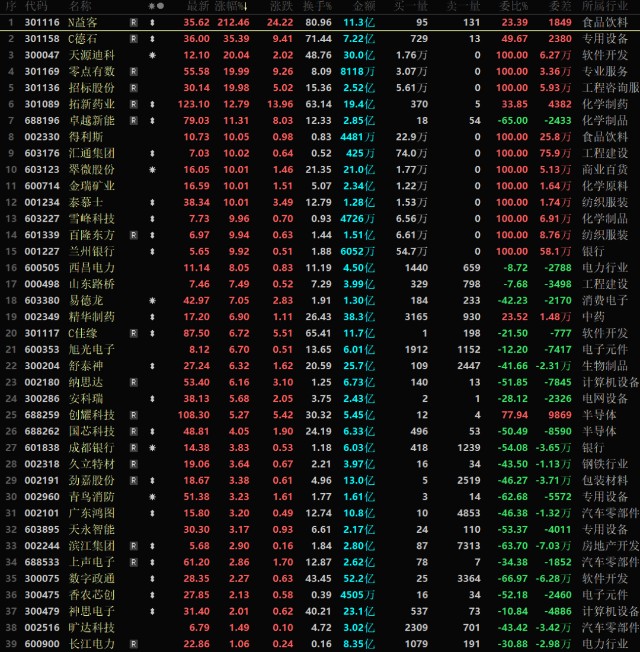Select stock name 旭光电子
The width and height of the screenshot is (640, 652).
pyautogui.click(x=92, y=350)
